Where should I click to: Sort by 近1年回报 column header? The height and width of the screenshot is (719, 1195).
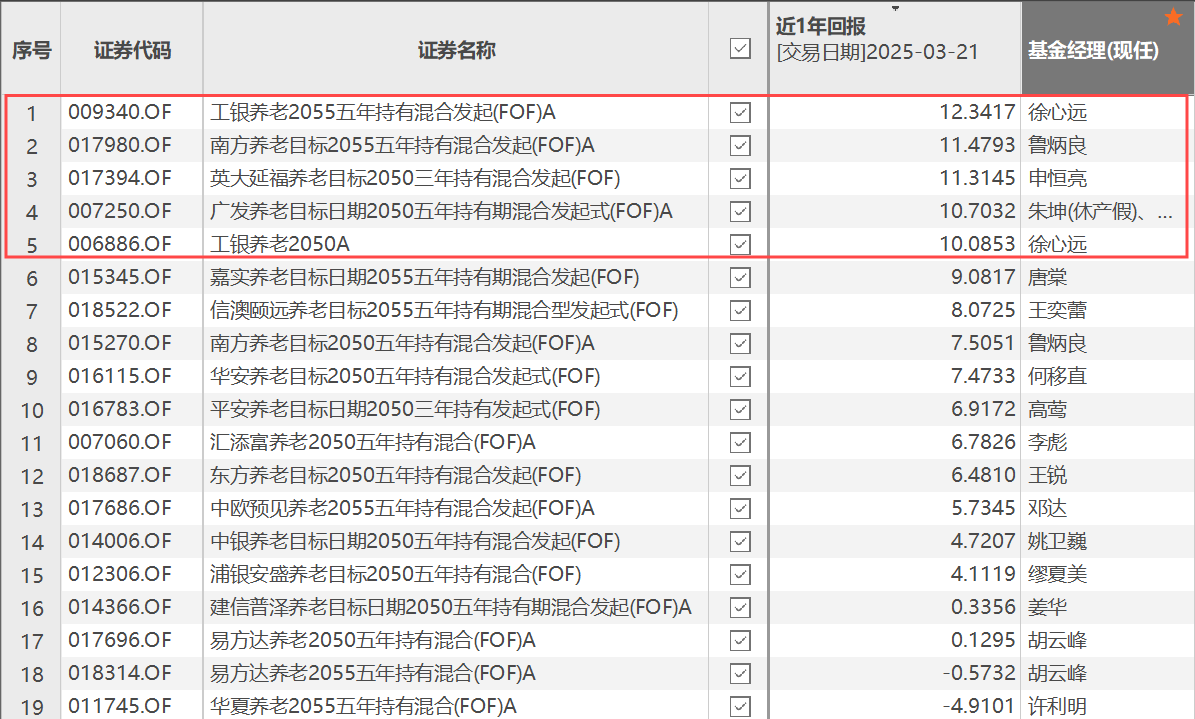(821, 27)
